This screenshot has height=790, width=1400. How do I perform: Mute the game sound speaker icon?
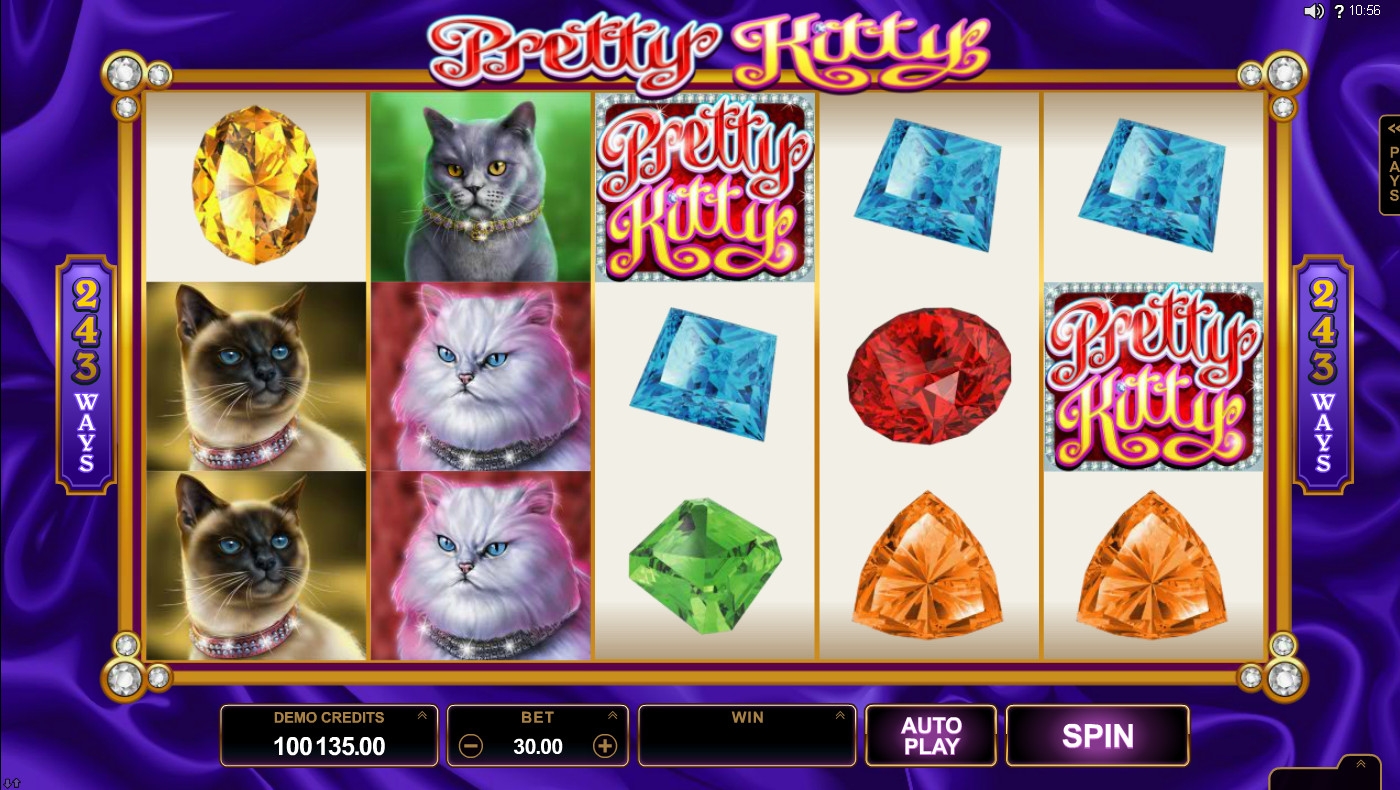(1313, 11)
